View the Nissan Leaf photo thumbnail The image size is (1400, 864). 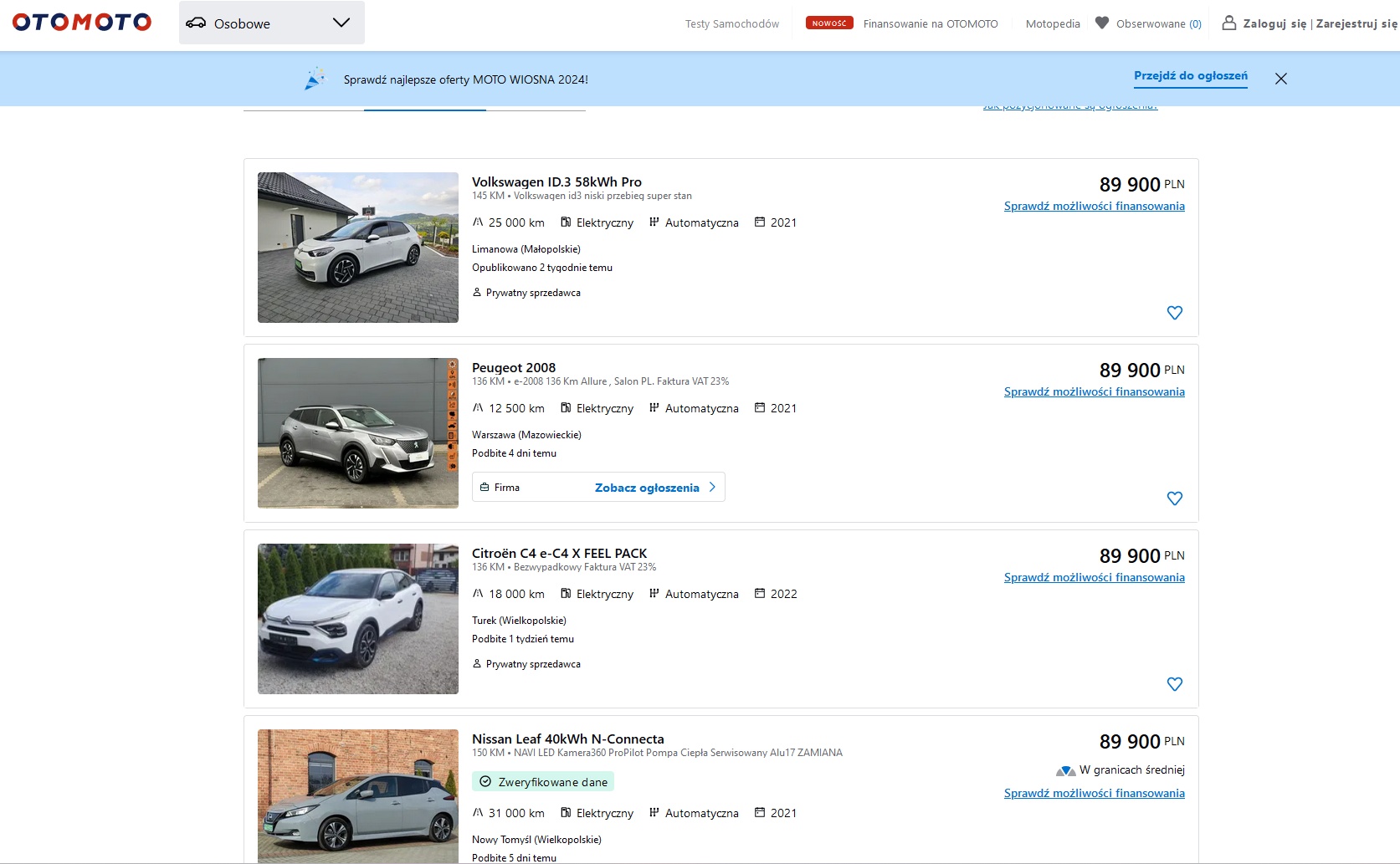358,796
